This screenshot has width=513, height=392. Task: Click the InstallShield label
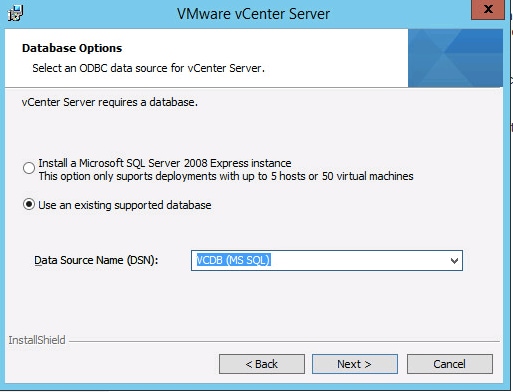[37, 340]
